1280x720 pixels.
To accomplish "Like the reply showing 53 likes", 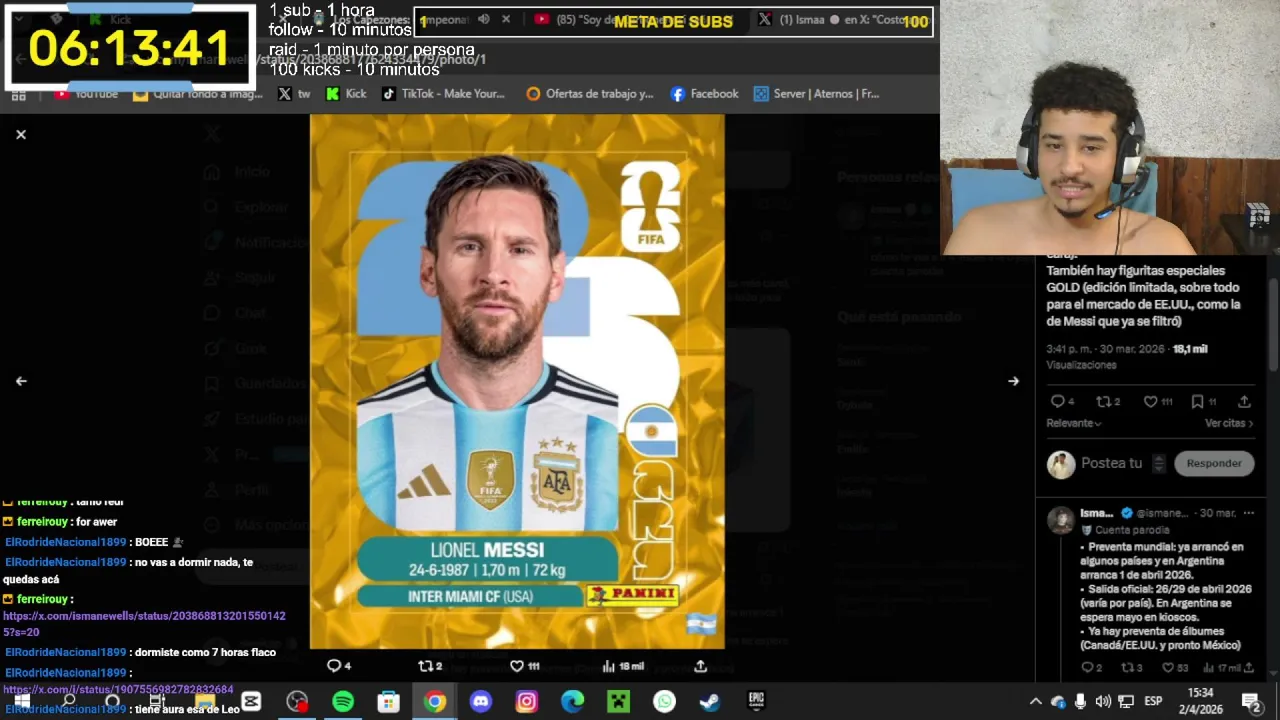I will (x=1168, y=668).
